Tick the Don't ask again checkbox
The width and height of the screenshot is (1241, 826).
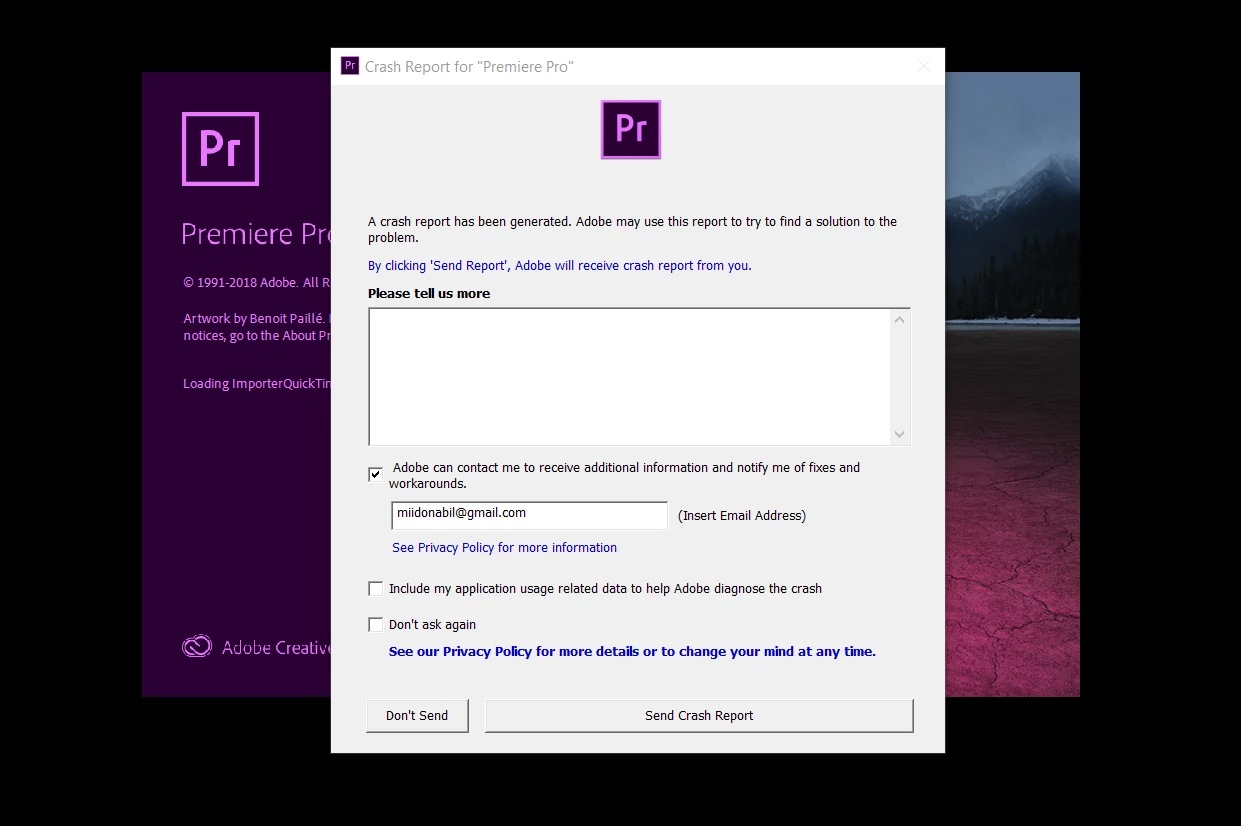pos(375,625)
